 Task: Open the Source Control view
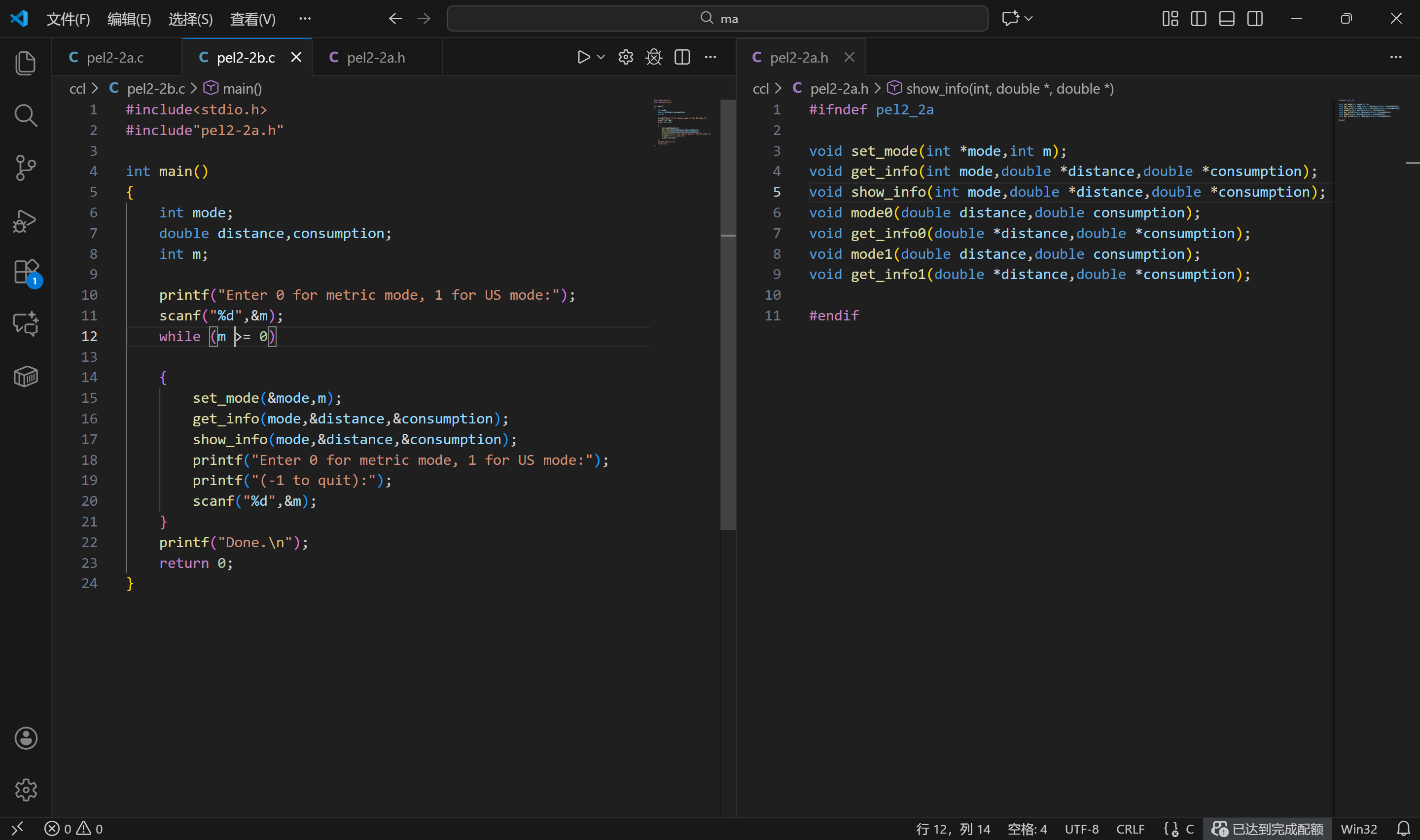[x=26, y=168]
